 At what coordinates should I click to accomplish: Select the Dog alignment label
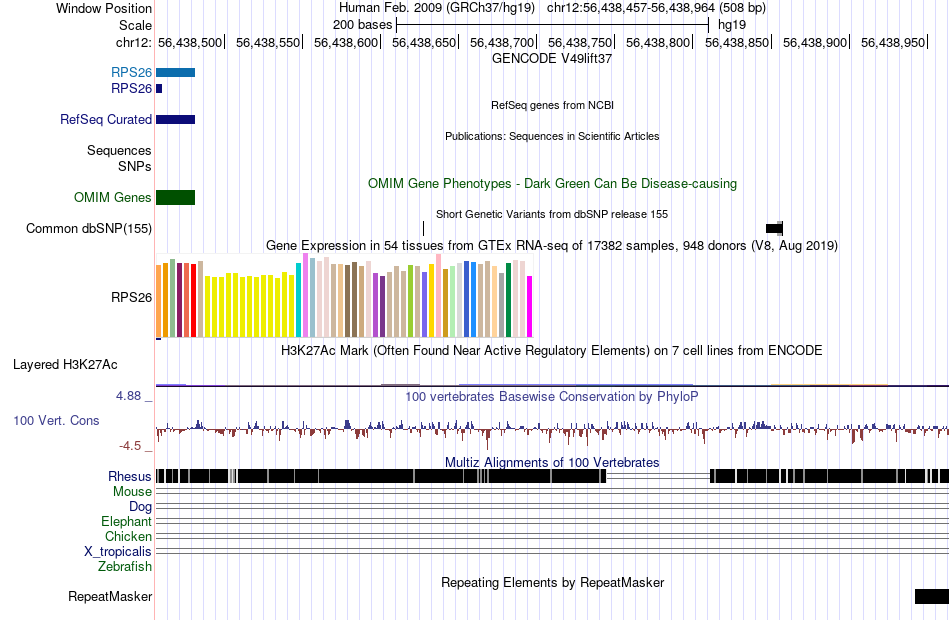click(x=140, y=507)
